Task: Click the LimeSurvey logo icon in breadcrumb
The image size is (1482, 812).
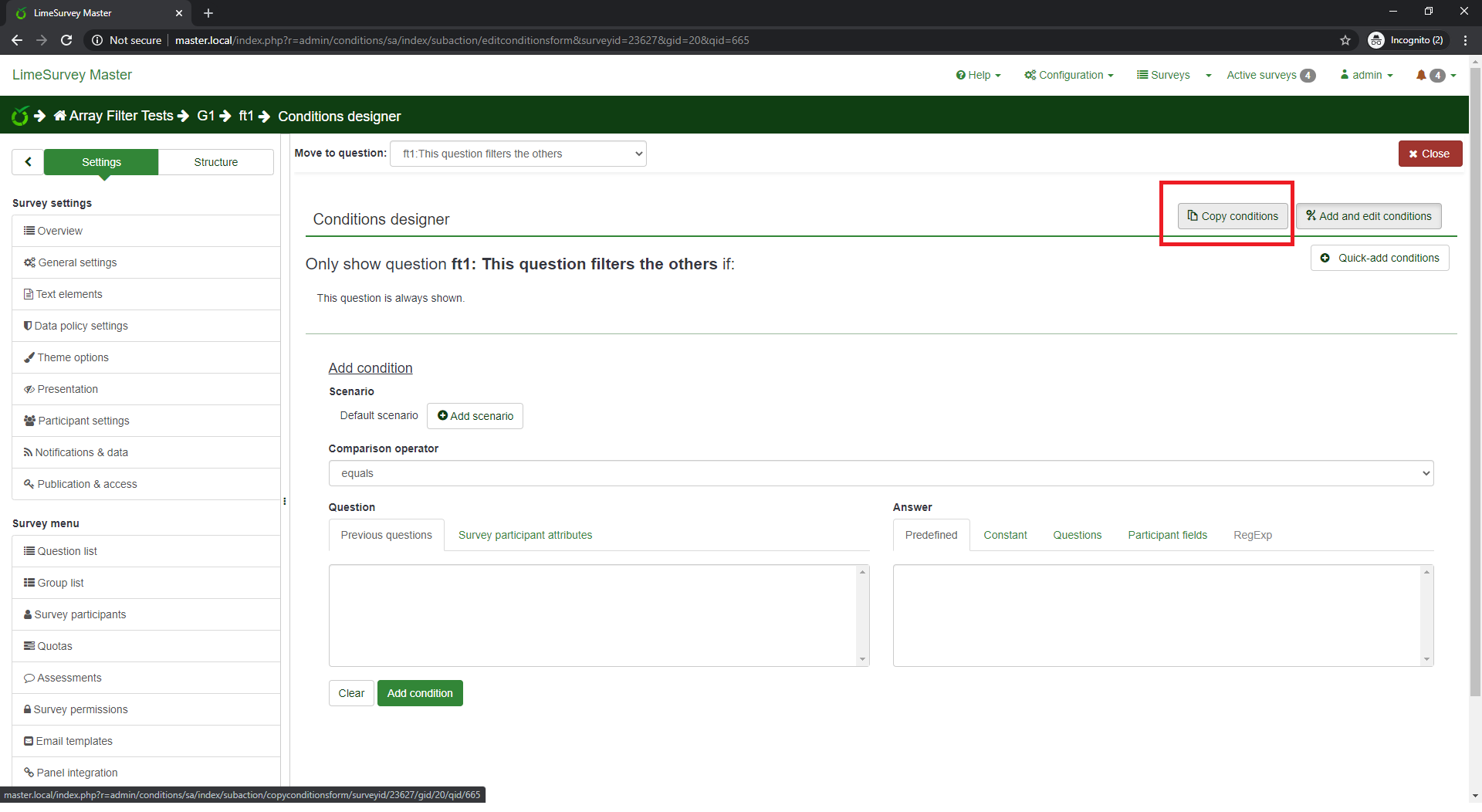Action: click(x=20, y=117)
